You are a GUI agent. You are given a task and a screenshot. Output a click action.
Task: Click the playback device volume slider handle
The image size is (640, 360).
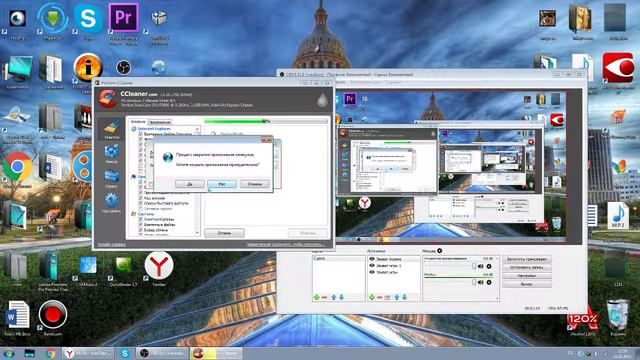474,266
